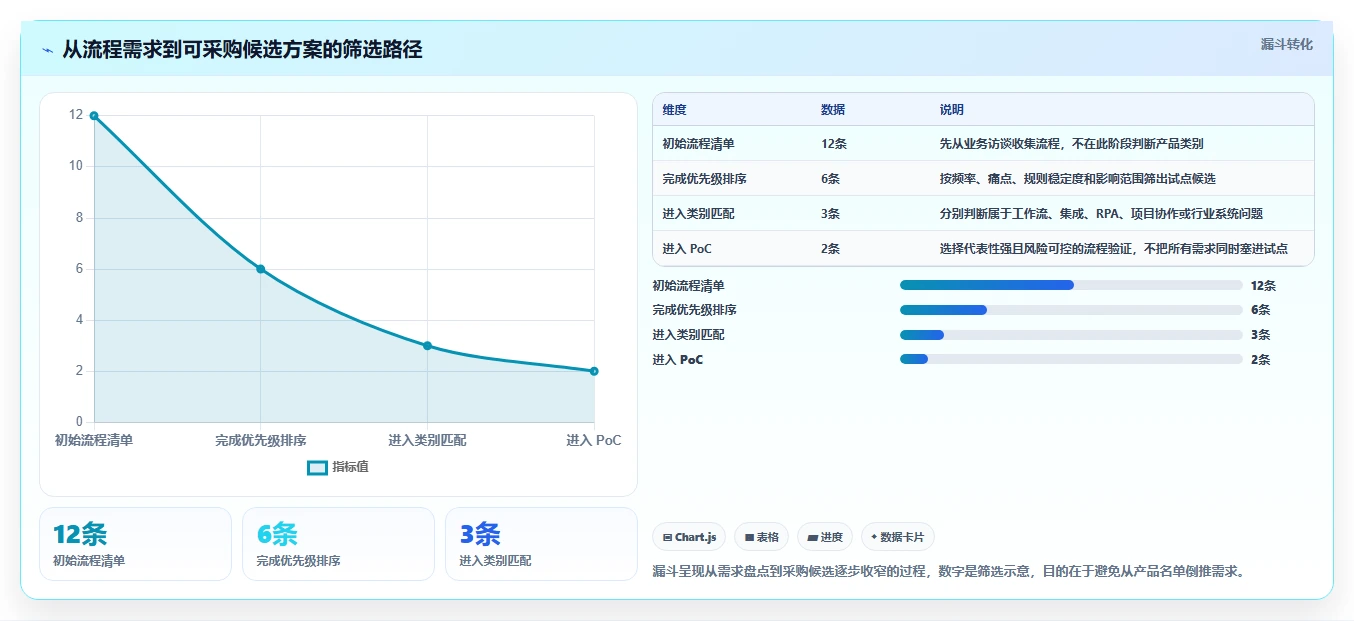
Task: Click the 12条 初始流程清单 stat card
Action: click(x=135, y=544)
